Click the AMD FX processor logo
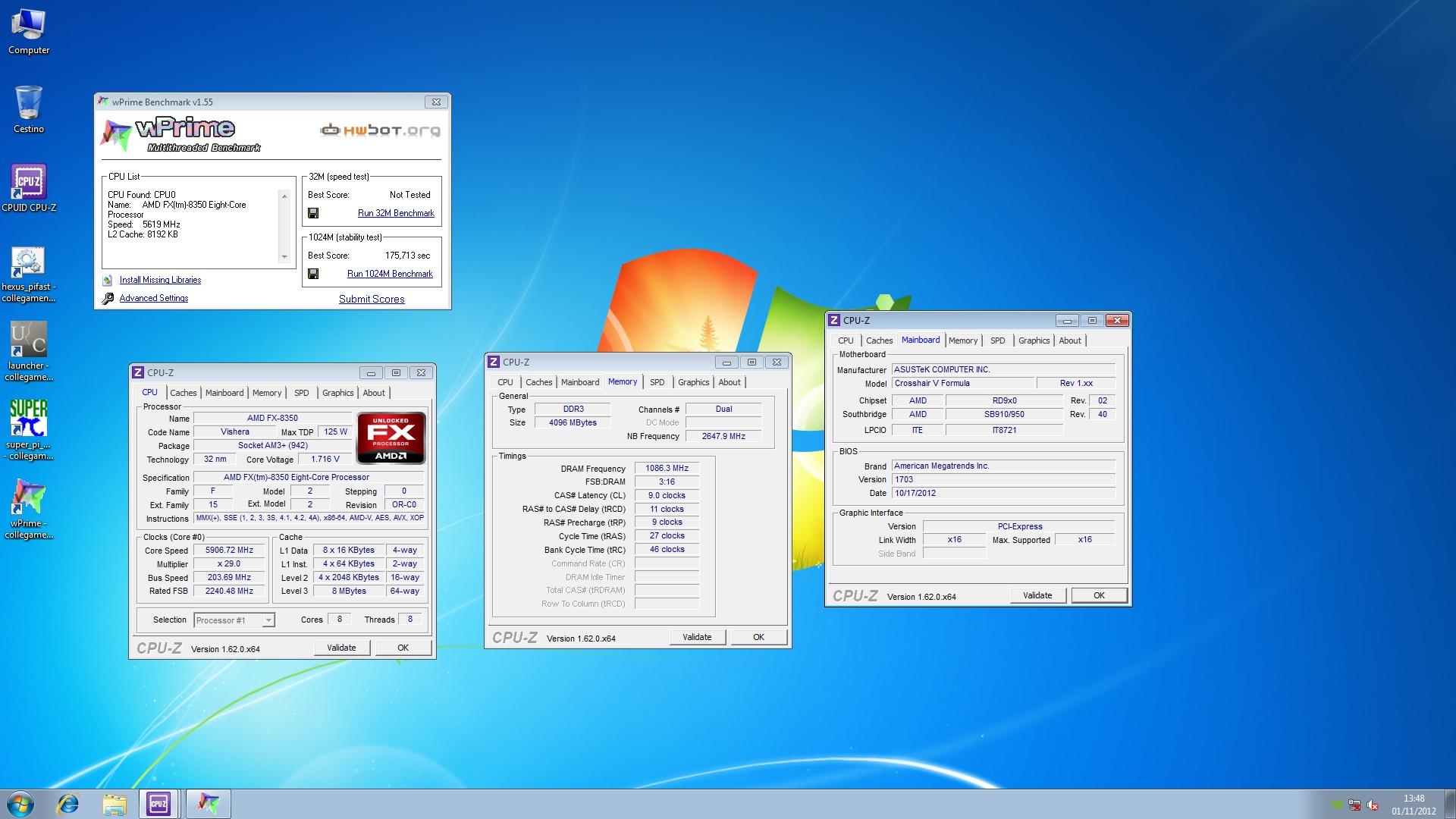This screenshot has height=819, width=1456. click(x=391, y=438)
